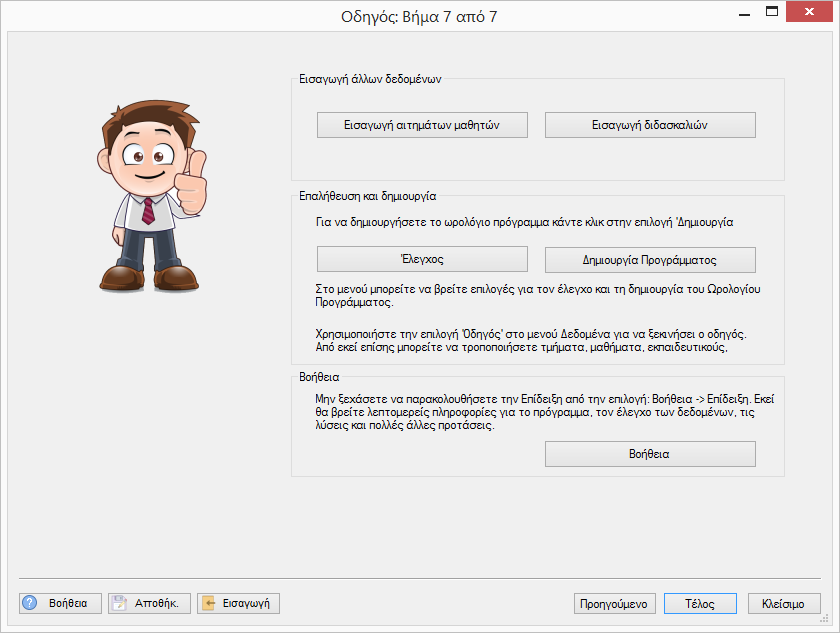Click the floppy disk icon on Αποθήκ.
The height and width of the screenshot is (633, 840).
119,603
